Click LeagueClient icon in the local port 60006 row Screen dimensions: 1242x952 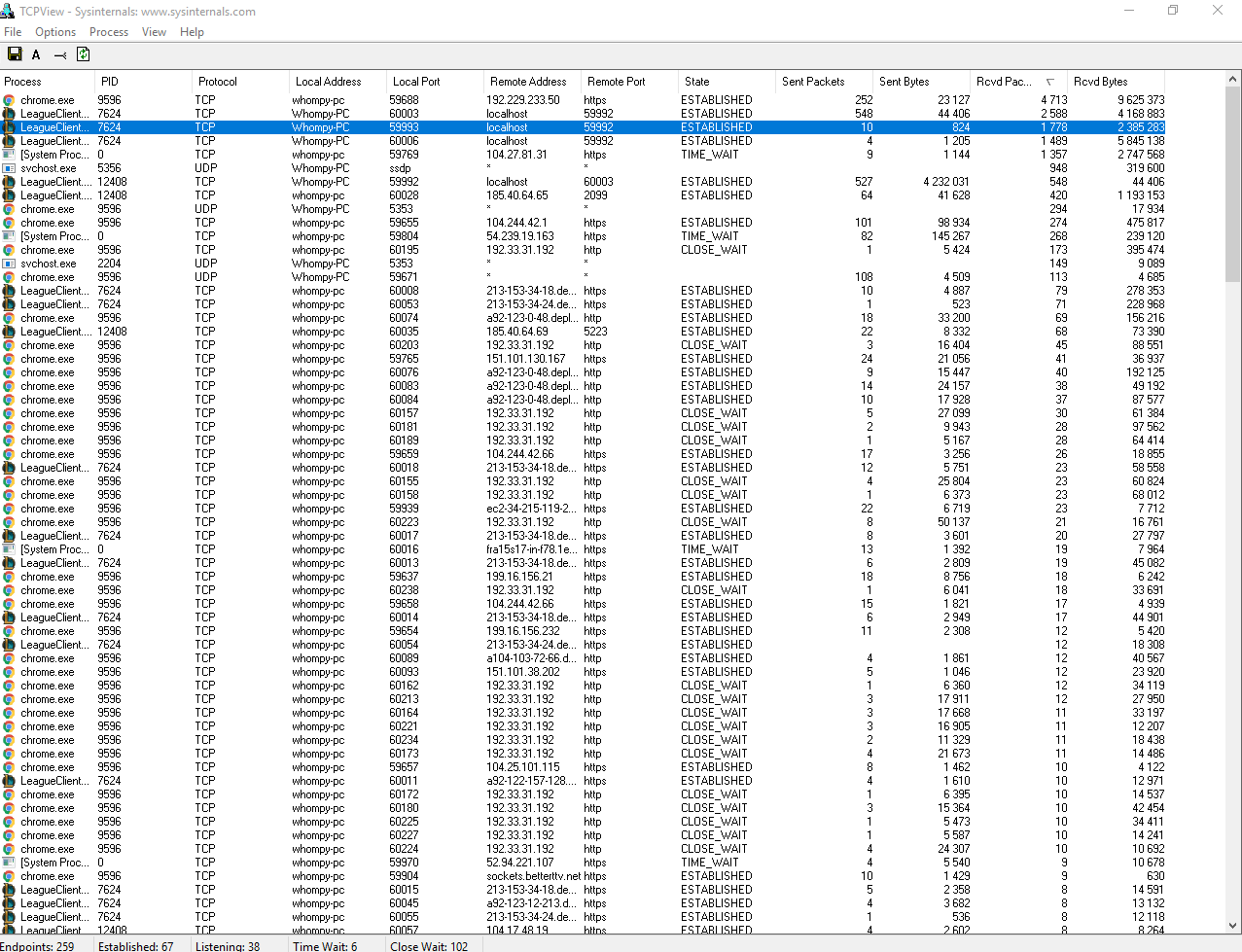click(x=9, y=141)
